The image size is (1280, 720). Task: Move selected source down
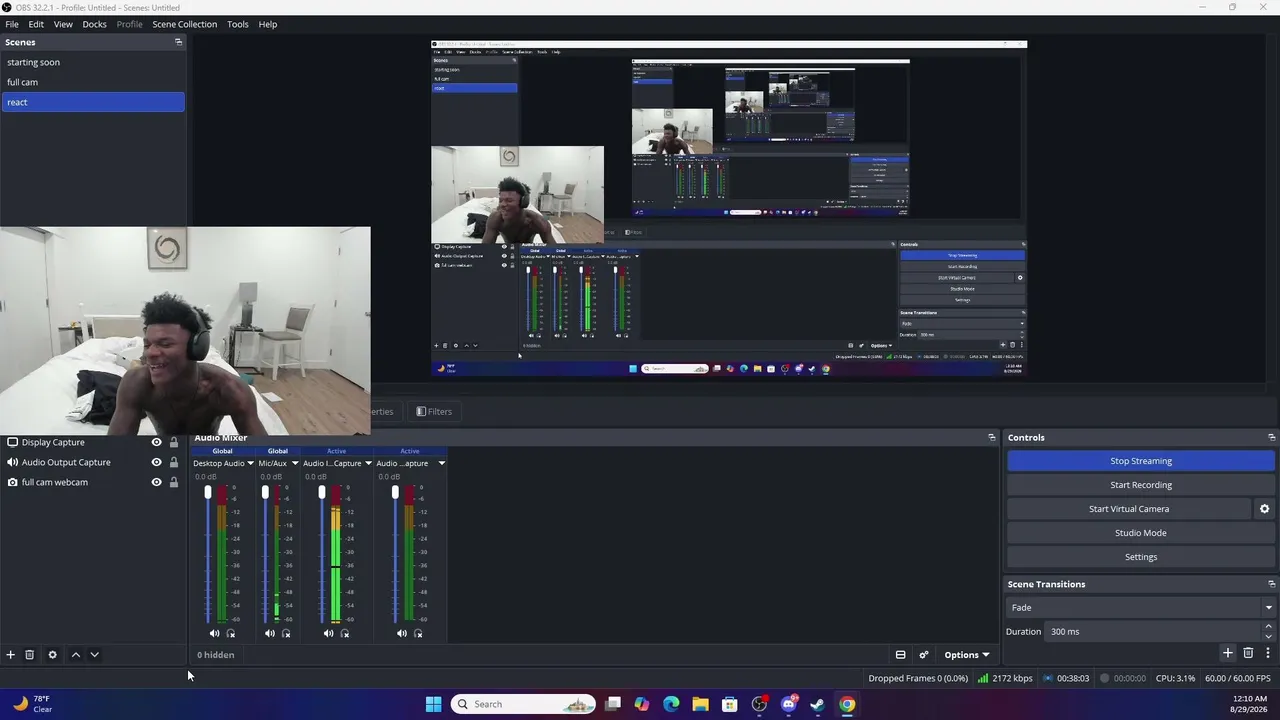tap(94, 655)
